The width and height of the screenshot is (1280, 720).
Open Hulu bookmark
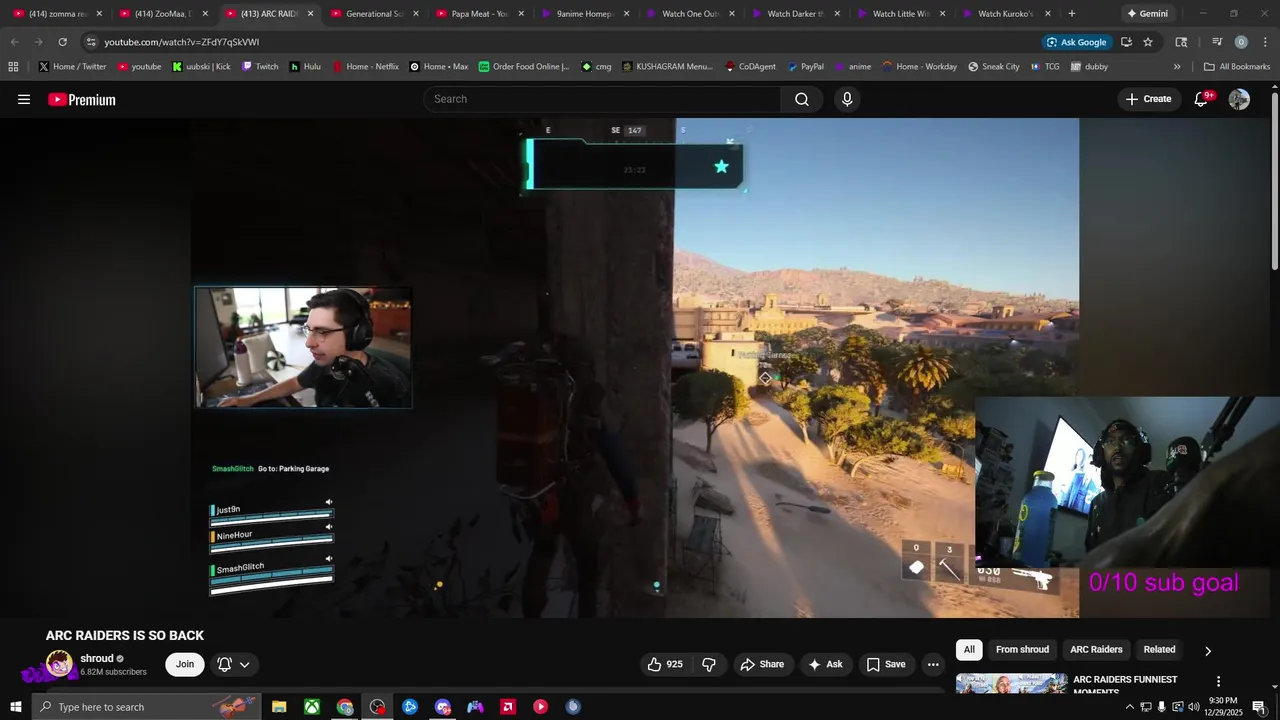(305, 67)
